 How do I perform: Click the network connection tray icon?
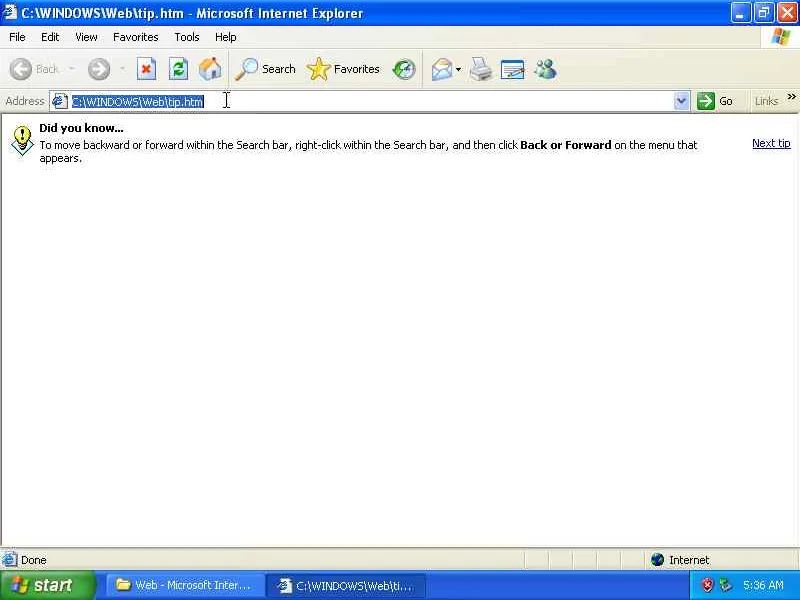pos(726,585)
